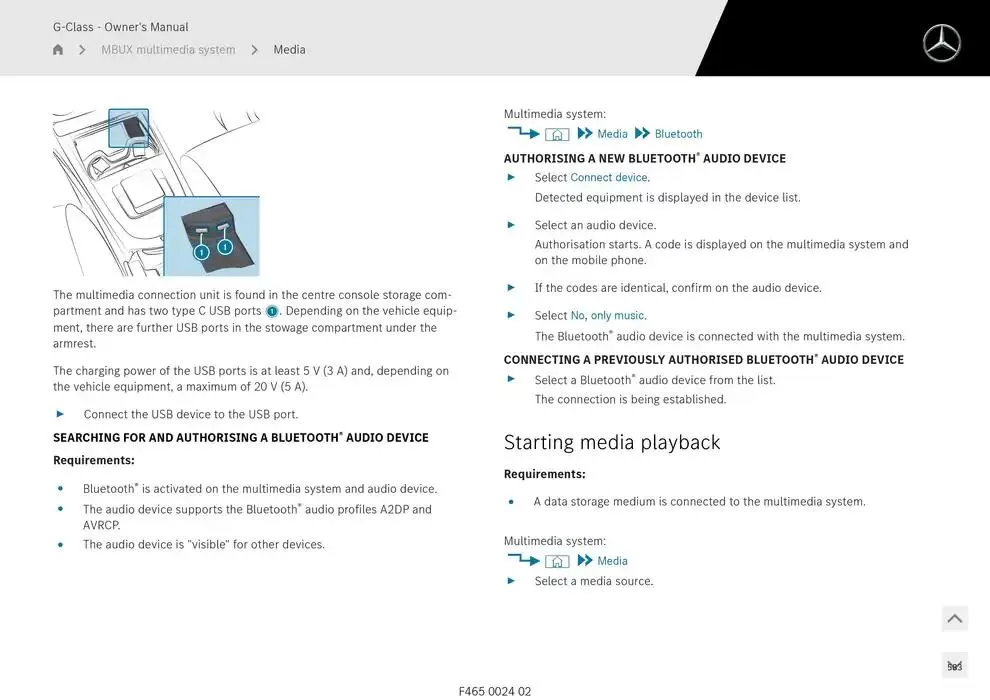Click the double-arrow icon before Bluetooth
990x700 pixels.
[642, 134]
